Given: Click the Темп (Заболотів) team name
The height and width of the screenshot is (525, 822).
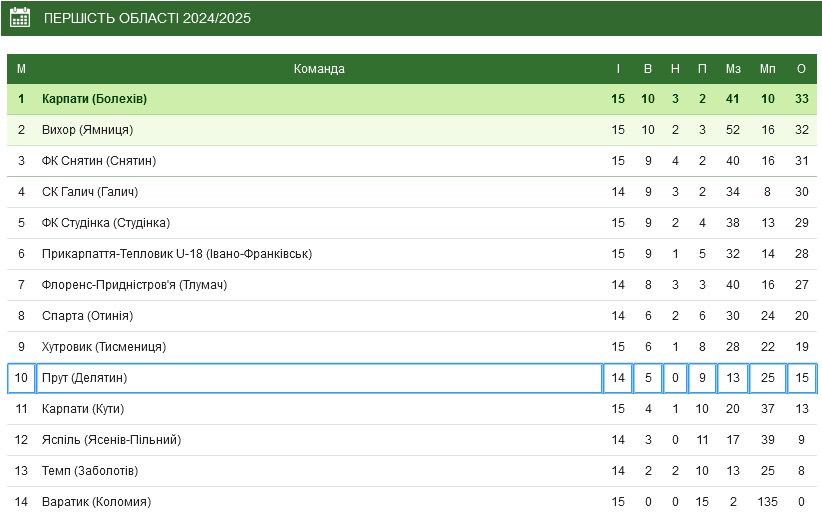Looking at the screenshot, I should coord(90,470).
